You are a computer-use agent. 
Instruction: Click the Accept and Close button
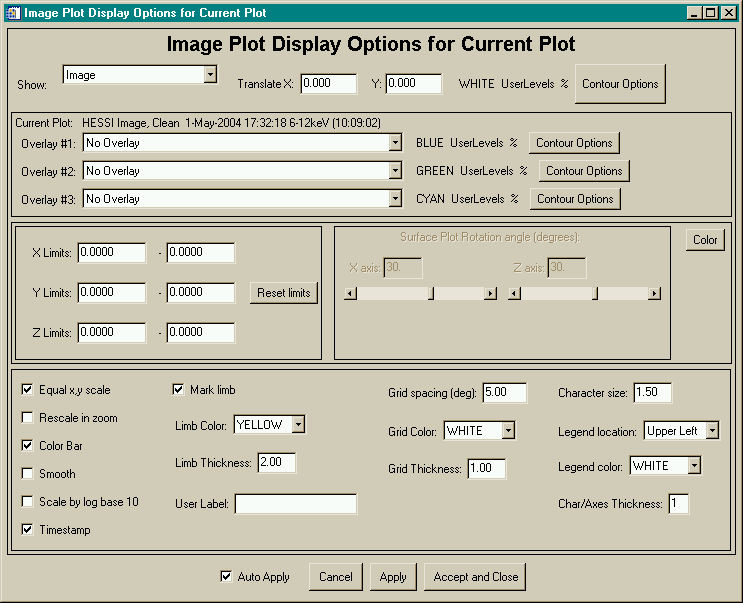coord(475,577)
